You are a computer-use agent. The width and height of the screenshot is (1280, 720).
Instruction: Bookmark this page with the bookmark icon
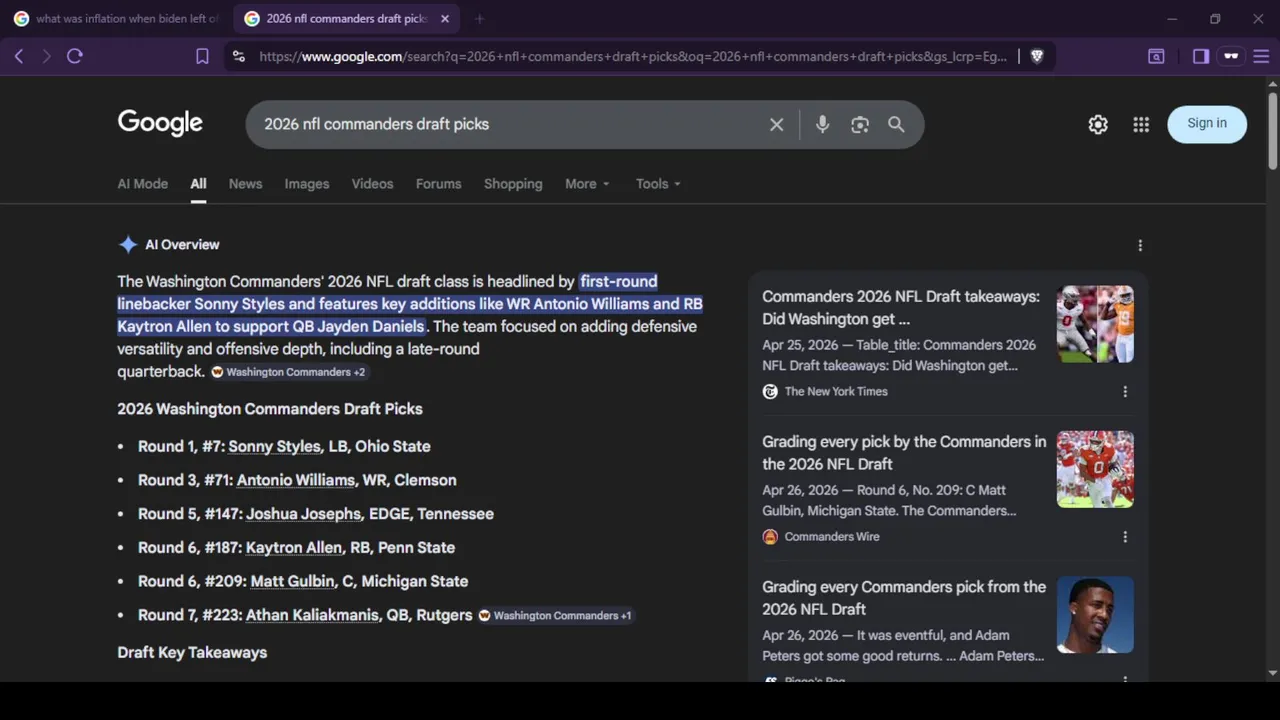pos(202,57)
